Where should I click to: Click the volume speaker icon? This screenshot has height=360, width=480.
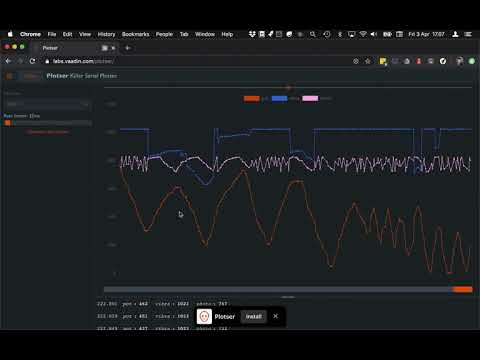[x=374, y=34]
